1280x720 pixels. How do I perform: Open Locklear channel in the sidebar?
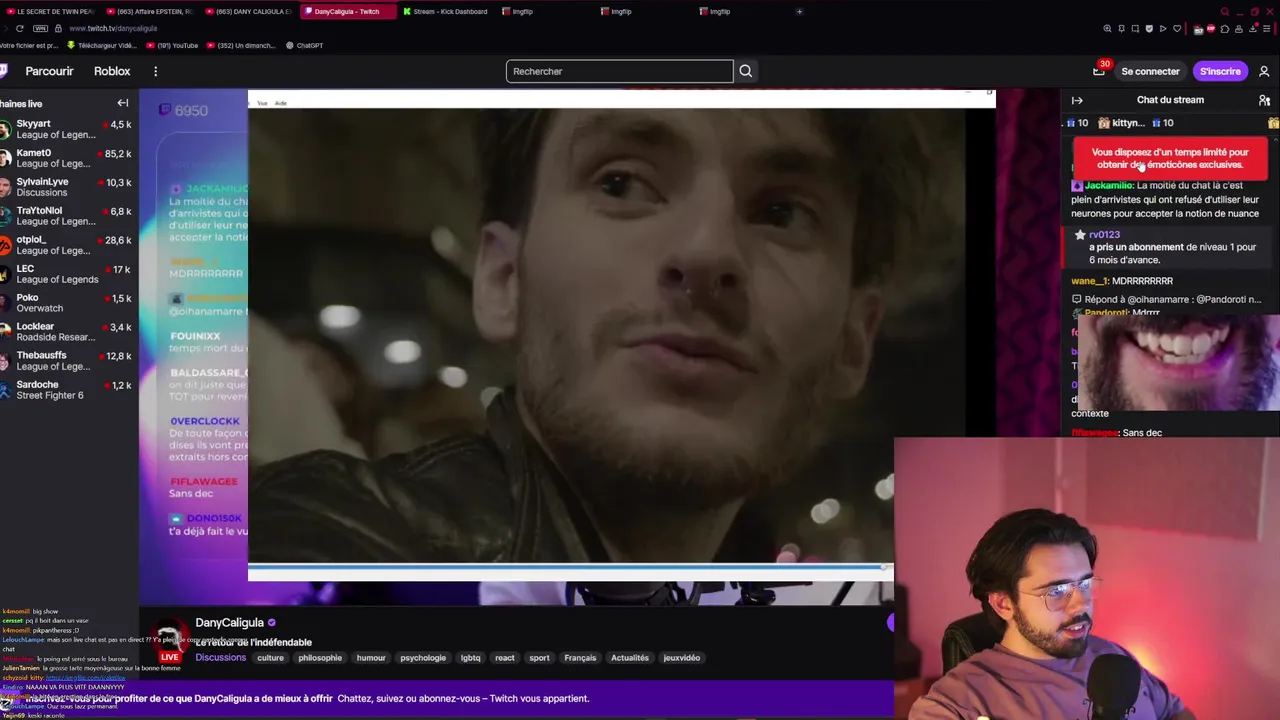tap(66, 332)
